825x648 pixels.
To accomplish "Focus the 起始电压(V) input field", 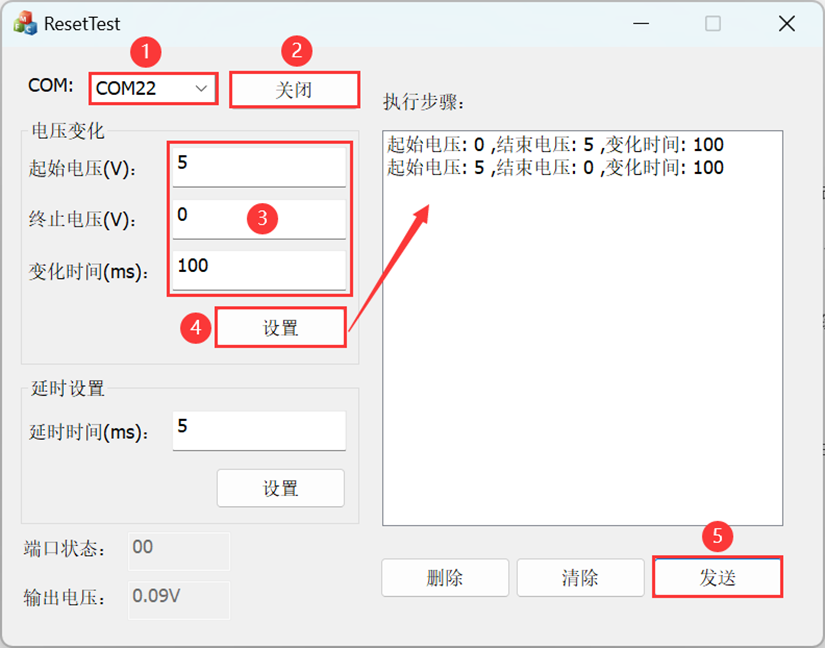I will (259, 167).
